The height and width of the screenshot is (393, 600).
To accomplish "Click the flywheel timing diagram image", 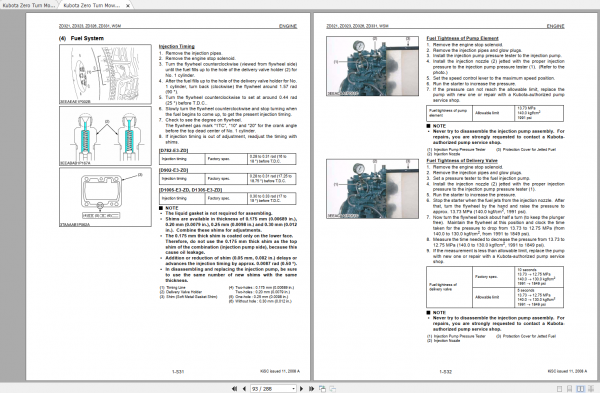I will 105,74.
